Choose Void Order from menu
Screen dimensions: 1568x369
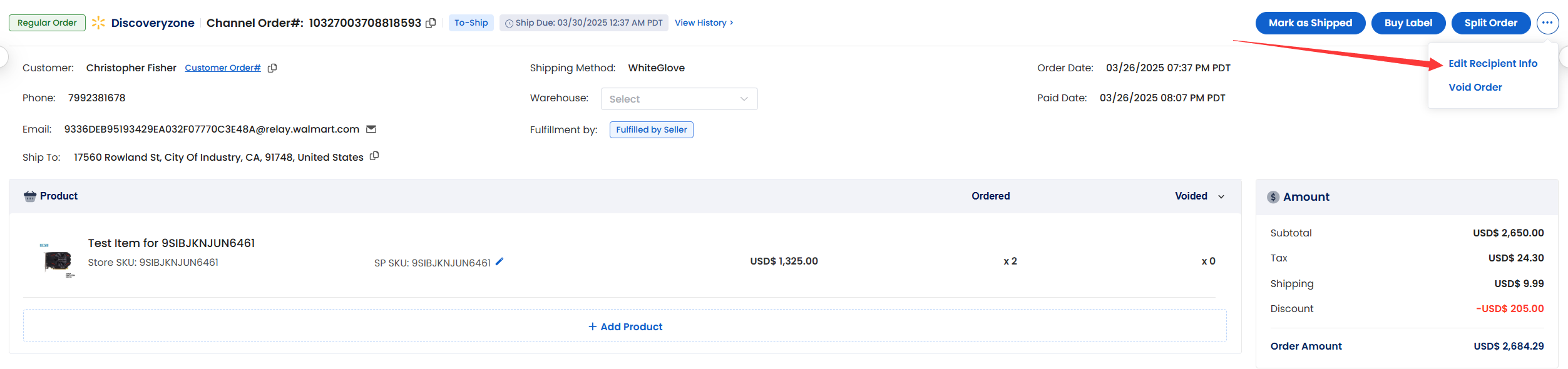(1475, 88)
